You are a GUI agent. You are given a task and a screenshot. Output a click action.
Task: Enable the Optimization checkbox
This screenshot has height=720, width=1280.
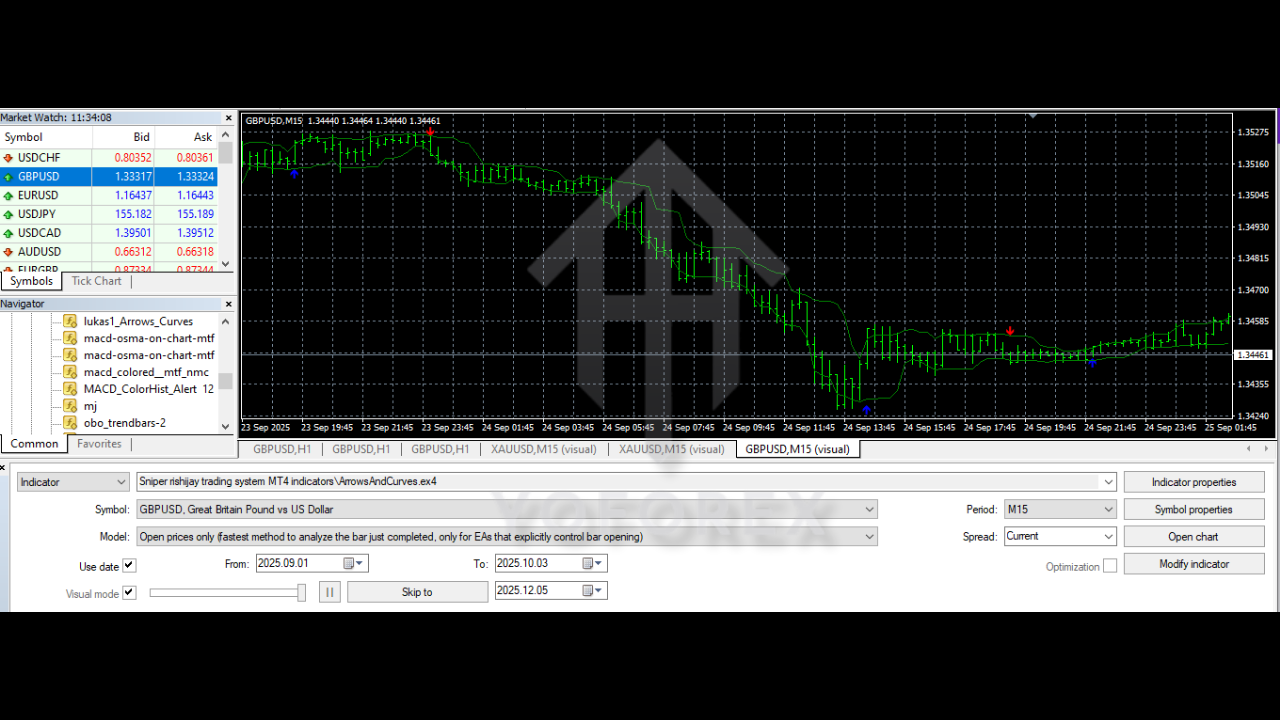[1111, 565]
